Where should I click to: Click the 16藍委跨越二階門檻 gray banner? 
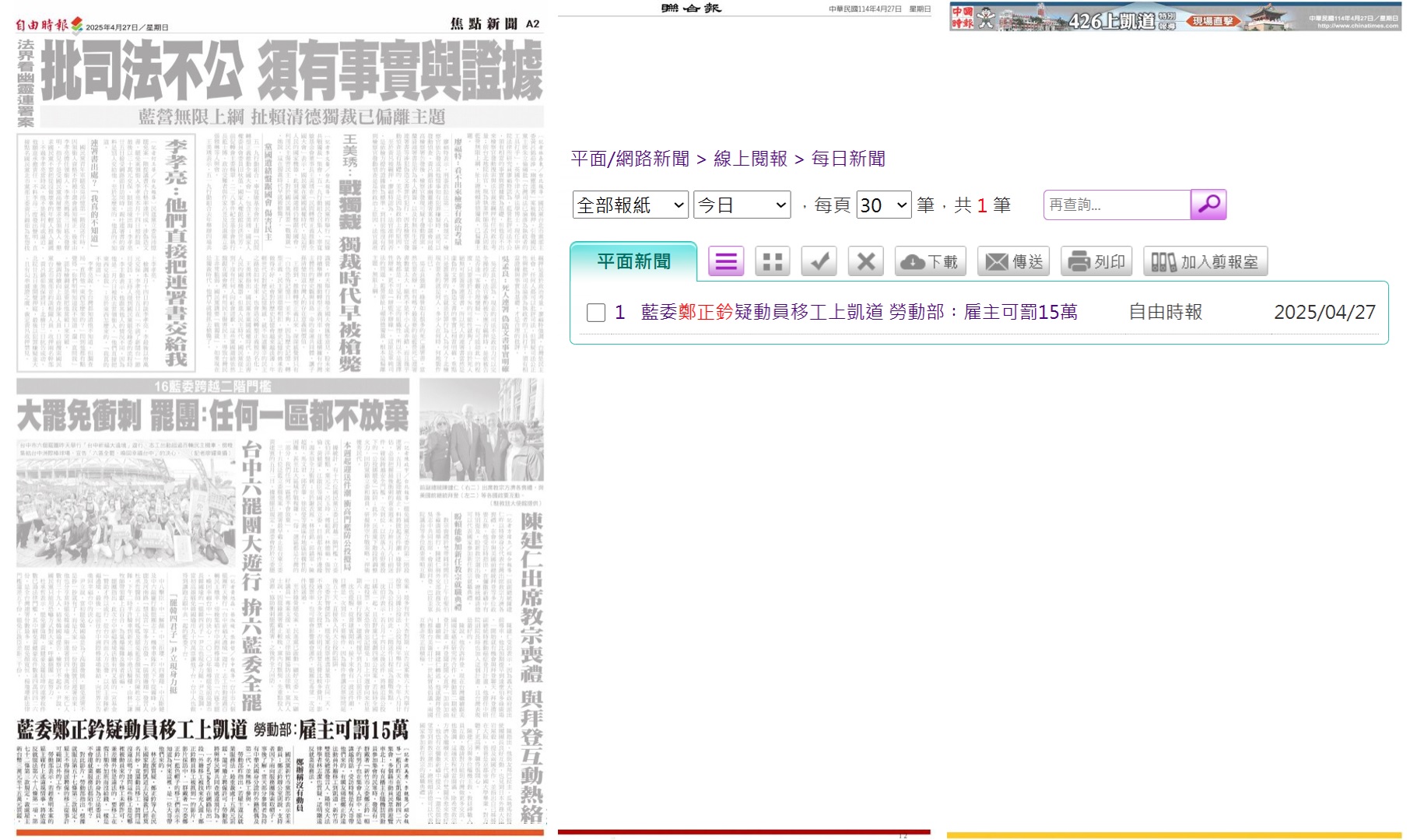click(x=212, y=387)
